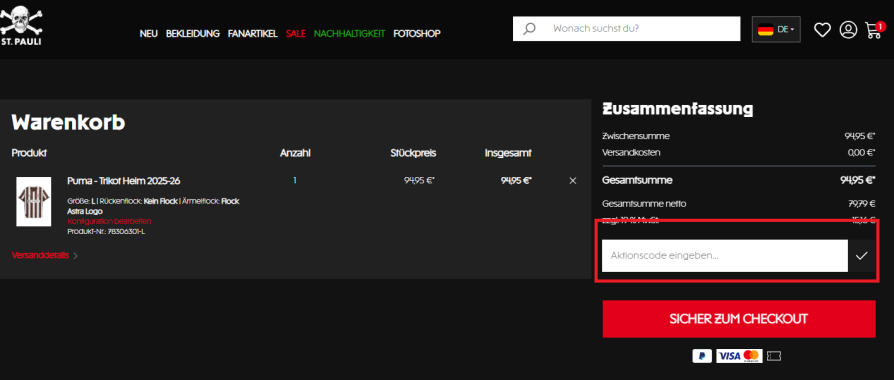Viewport: 894px width, 380px height.
Task: Open the Puma Trikot product thumbnail
Action: coord(34,201)
